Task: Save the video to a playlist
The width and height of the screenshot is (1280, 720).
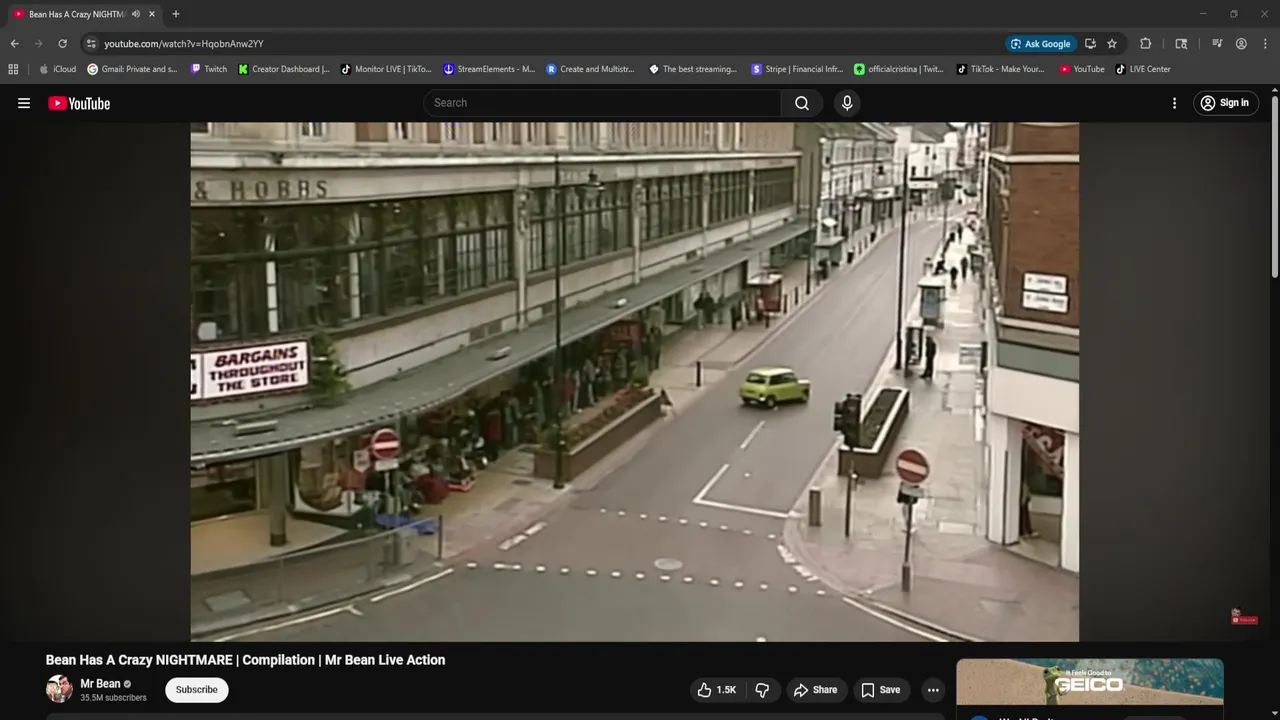Action: coord(881,690)
